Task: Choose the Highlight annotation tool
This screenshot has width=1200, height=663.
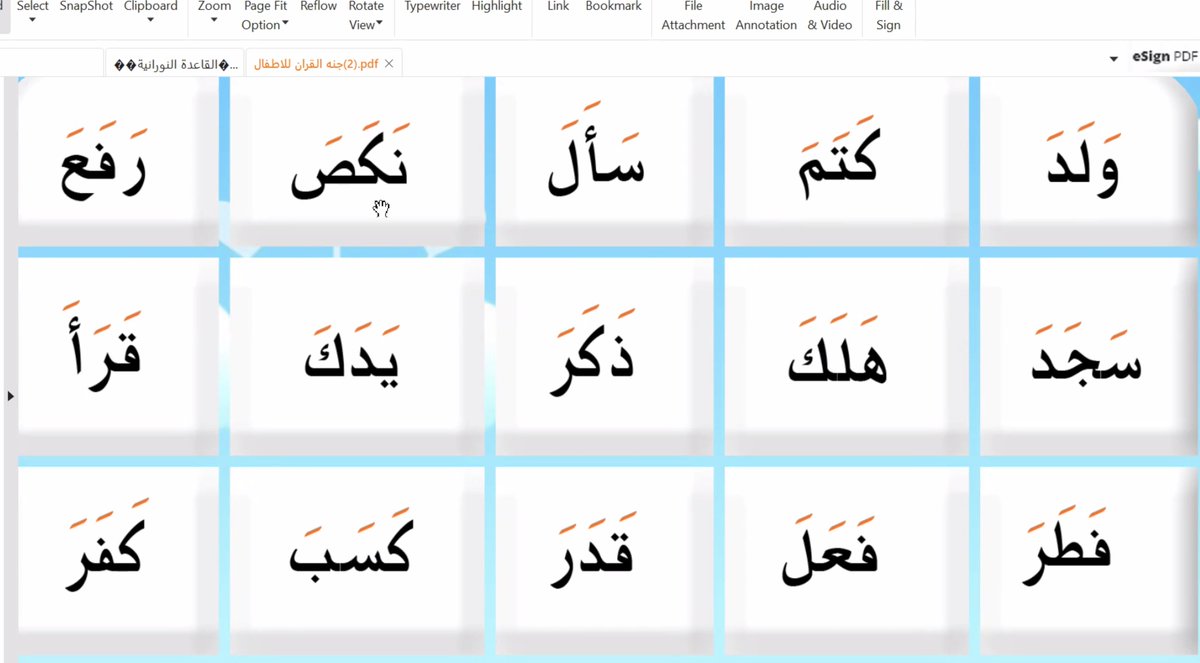Action: [496, 6]
